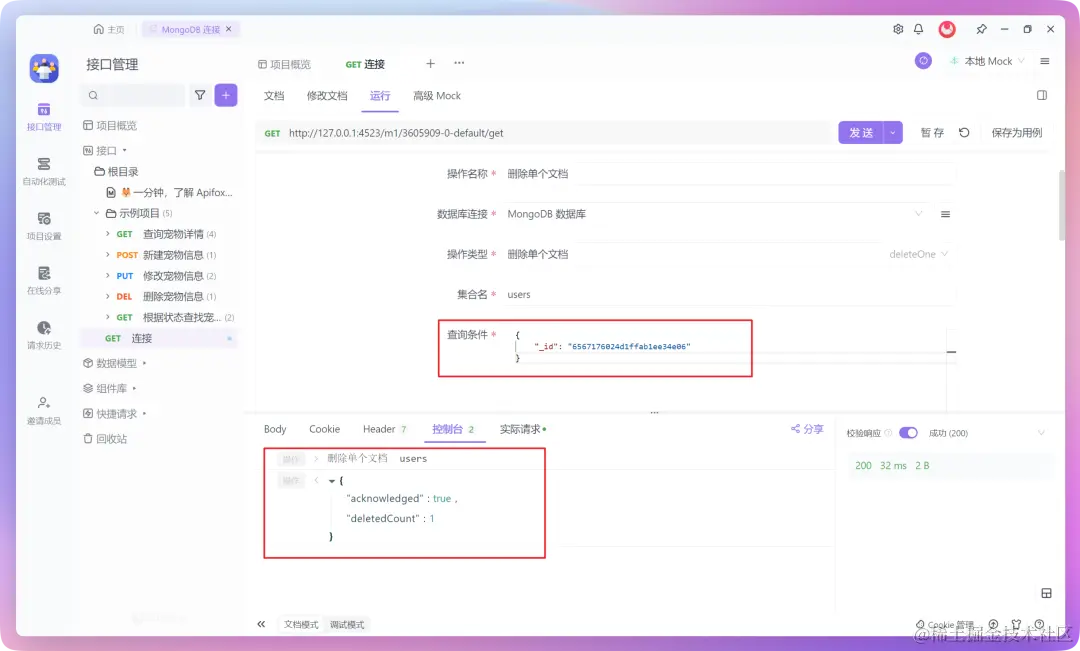Switch to the 高级 Mock tab
Screen dimensions: 1080x651
[x=437, y=96]
